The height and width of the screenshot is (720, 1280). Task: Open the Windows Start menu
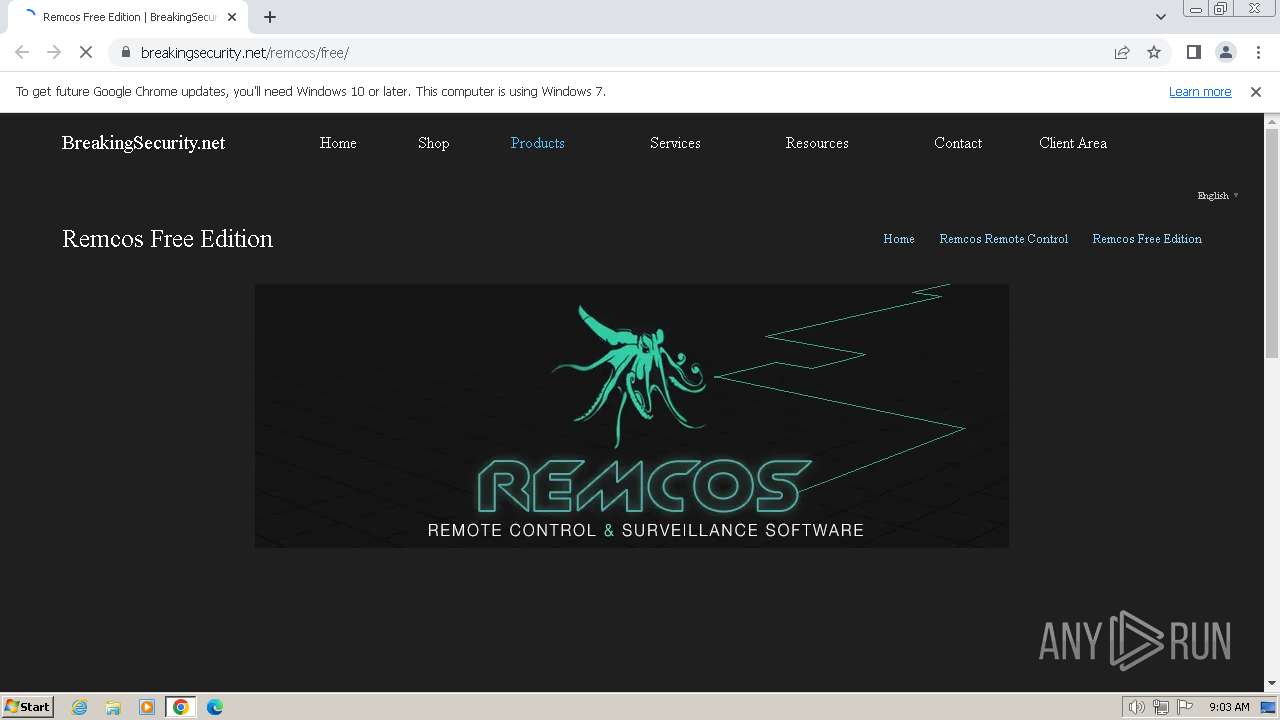click(x=28, y=706)
